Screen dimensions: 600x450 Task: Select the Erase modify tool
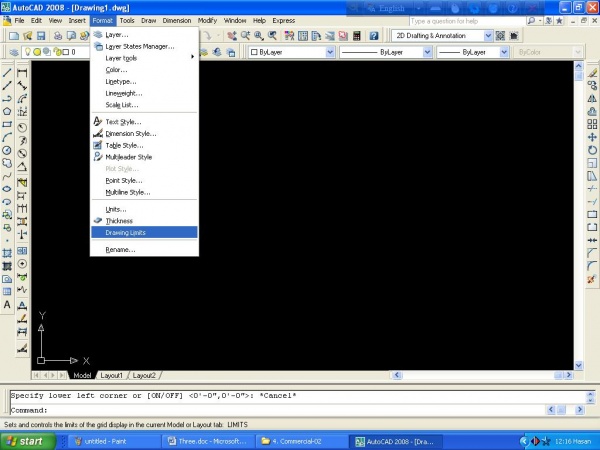(x=592, y=73)
